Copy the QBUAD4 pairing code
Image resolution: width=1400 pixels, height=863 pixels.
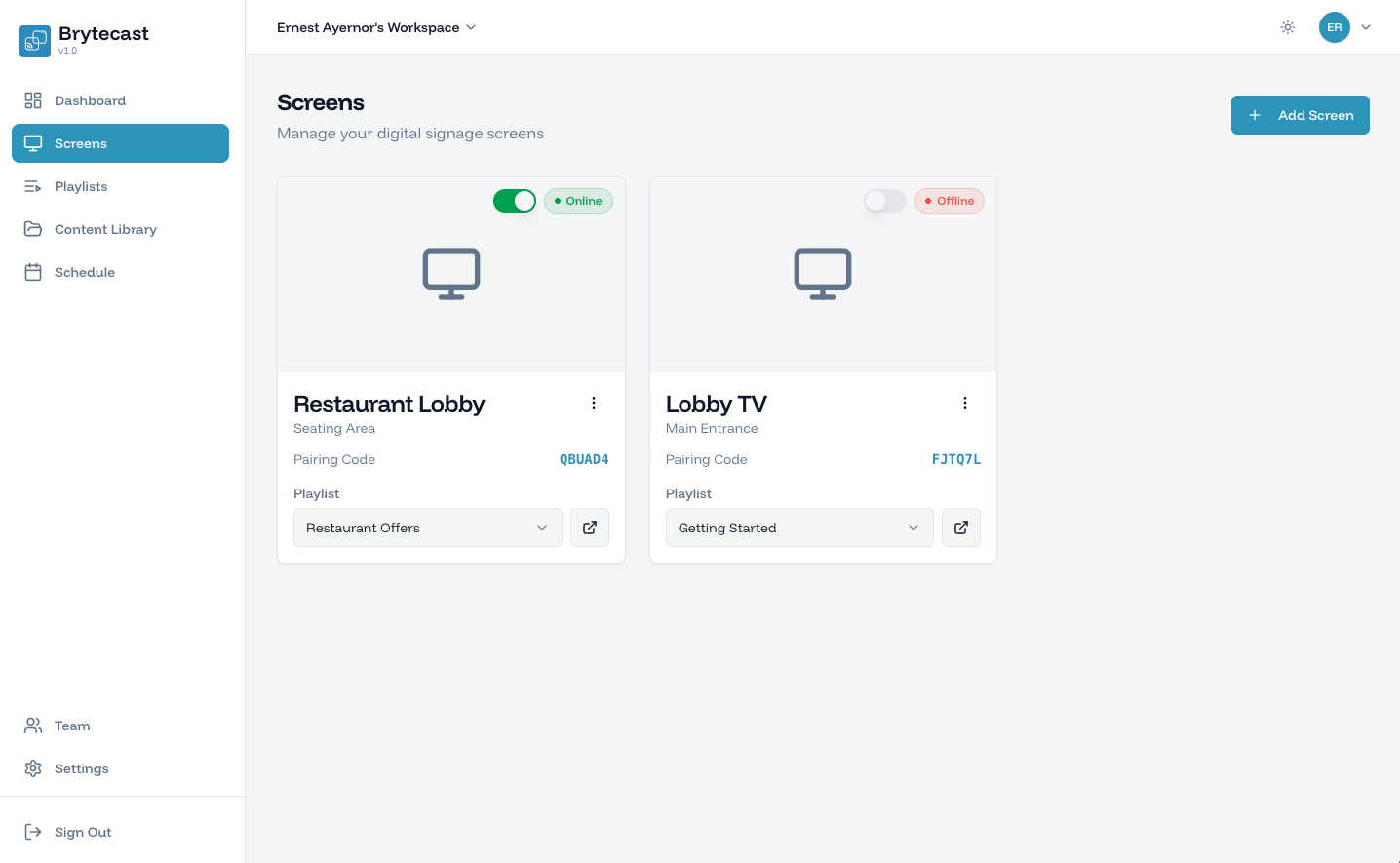pos(584,458)
